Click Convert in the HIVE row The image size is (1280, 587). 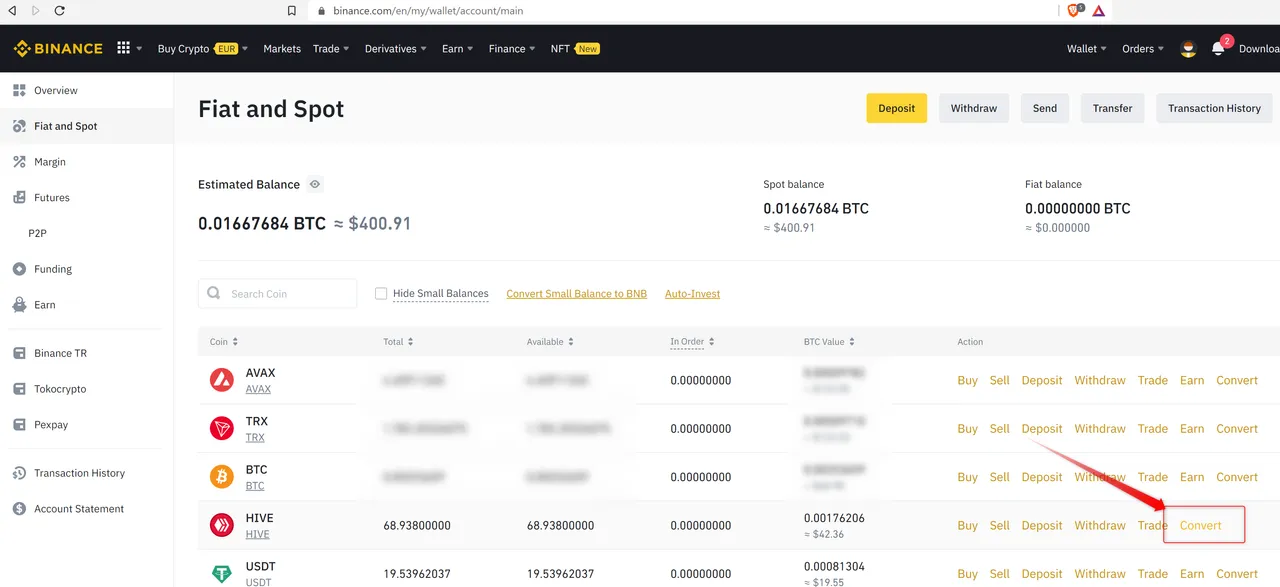click(1201, 525)
